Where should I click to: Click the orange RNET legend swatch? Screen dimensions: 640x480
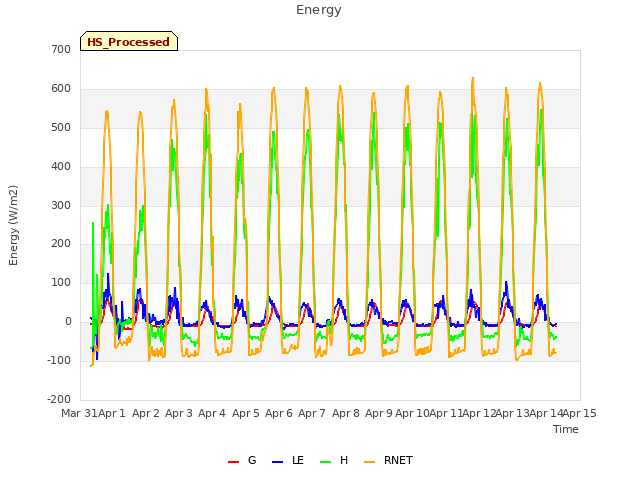click(x=369, y=462)
